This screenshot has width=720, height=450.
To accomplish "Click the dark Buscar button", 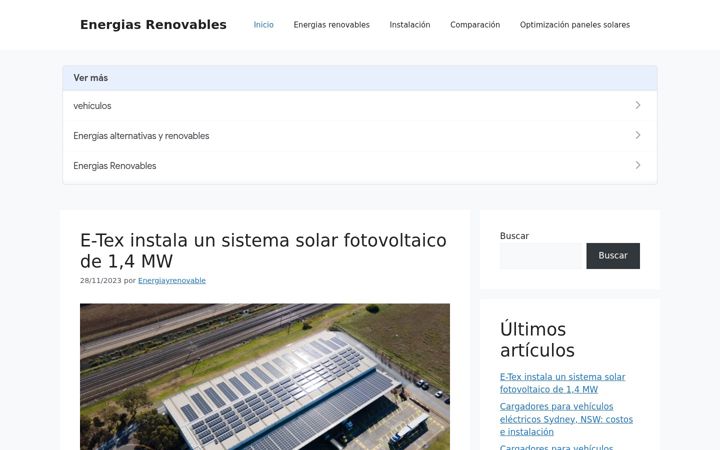I will click(613, 256).
